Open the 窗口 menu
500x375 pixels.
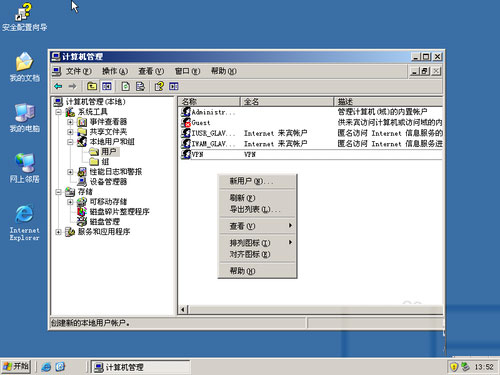(187, 71)
